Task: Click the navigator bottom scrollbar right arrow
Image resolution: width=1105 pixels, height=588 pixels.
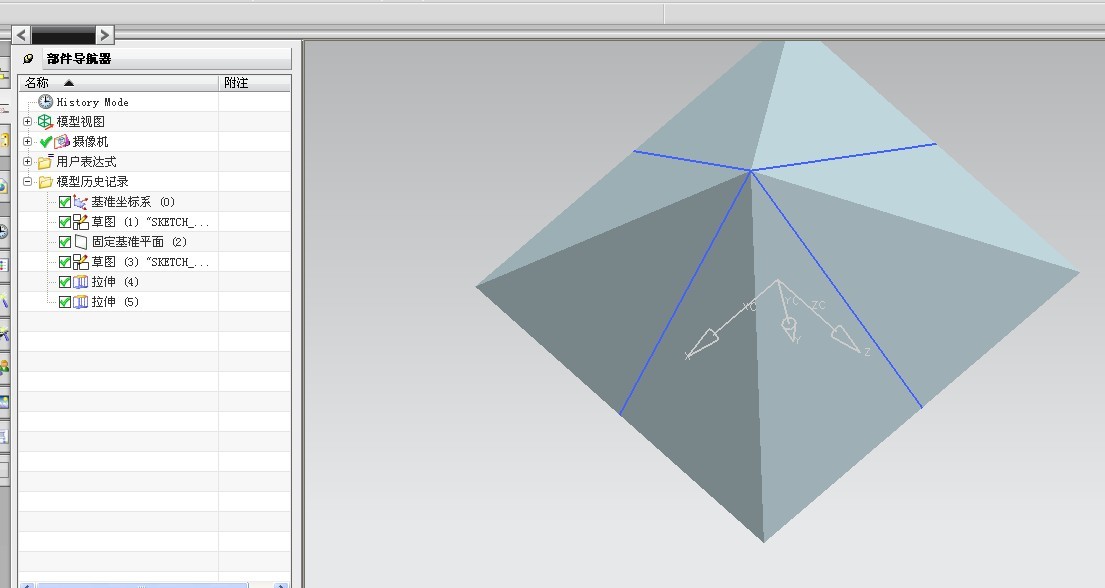Action: 280,585
